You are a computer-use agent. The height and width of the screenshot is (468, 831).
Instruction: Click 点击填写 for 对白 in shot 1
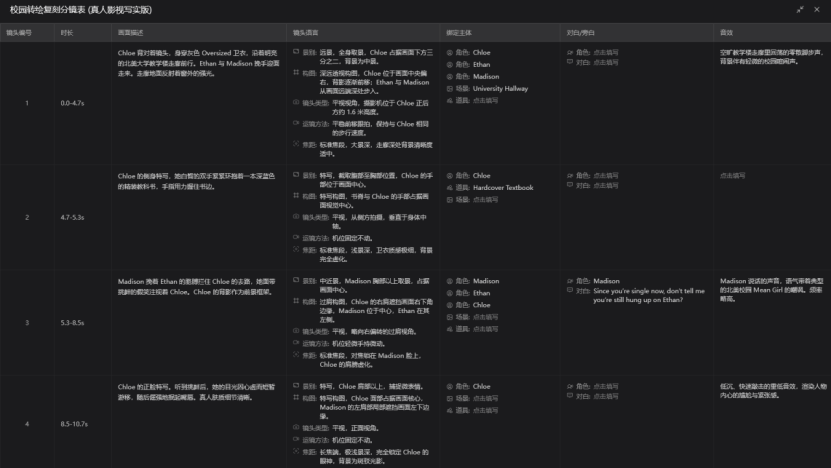tap(606, 62)
